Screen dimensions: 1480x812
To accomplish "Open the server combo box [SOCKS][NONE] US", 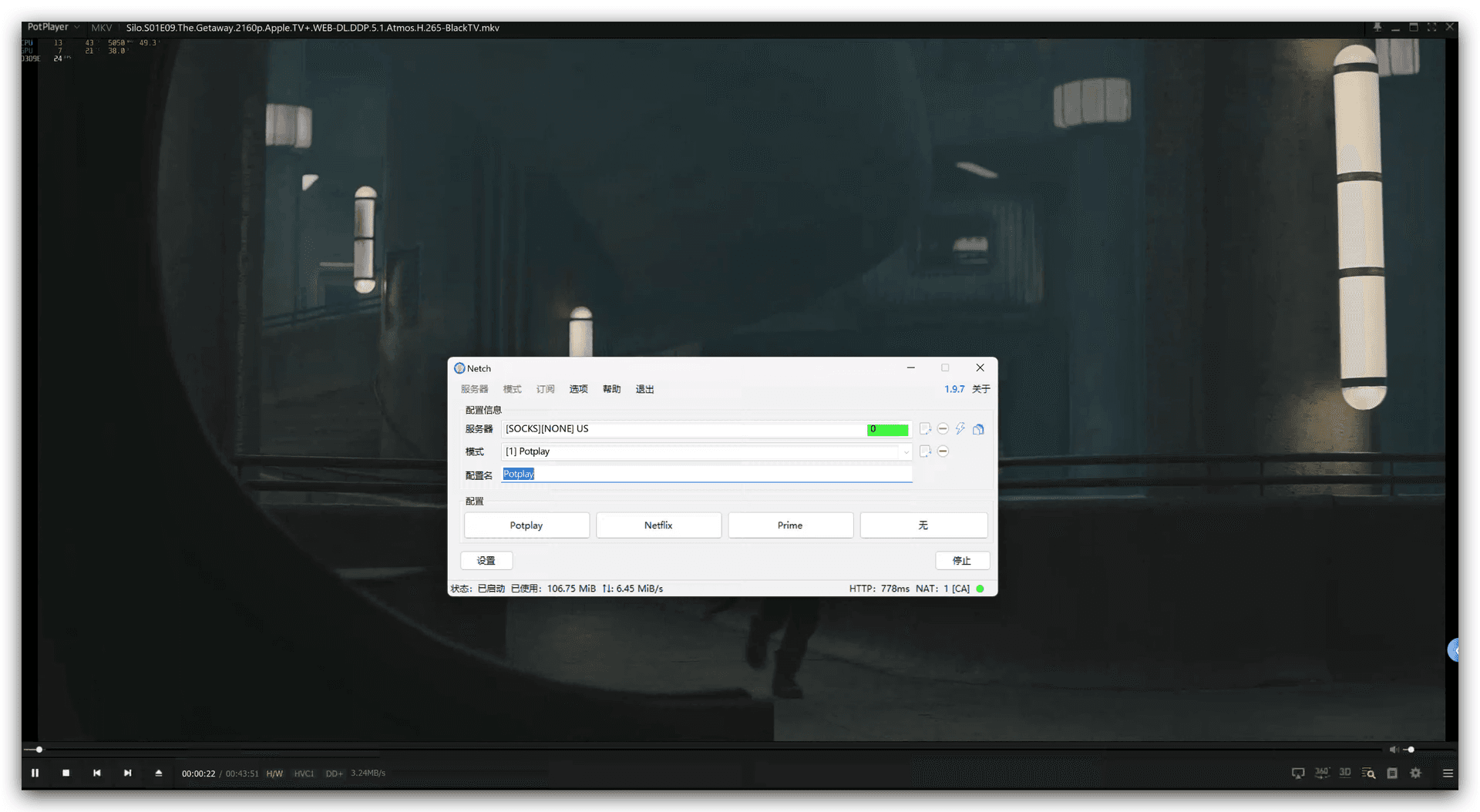I will [x=707, y=429].
